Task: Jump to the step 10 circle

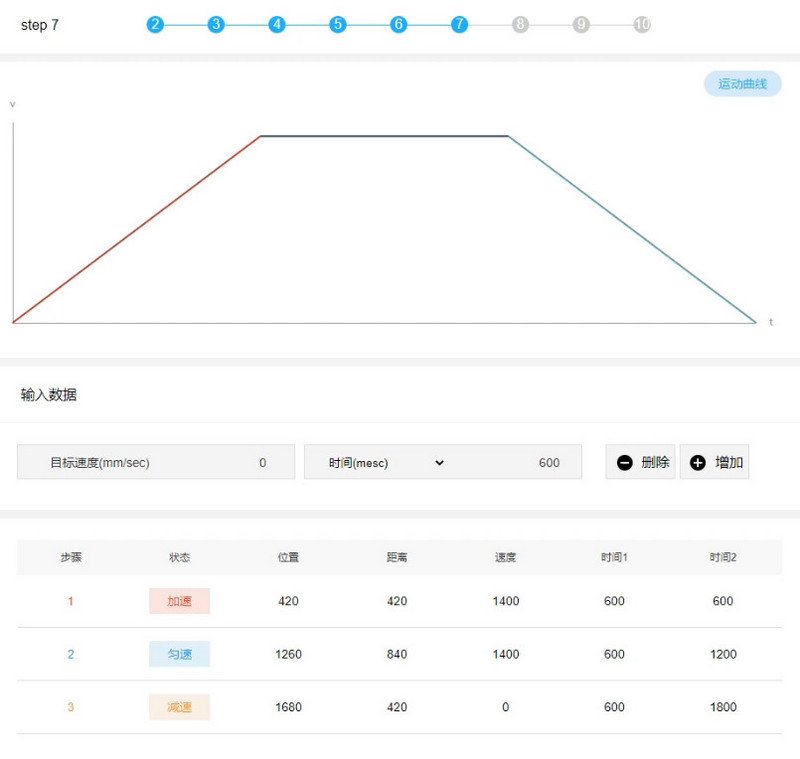Action: pyautogui.click(x=642, y=24)
